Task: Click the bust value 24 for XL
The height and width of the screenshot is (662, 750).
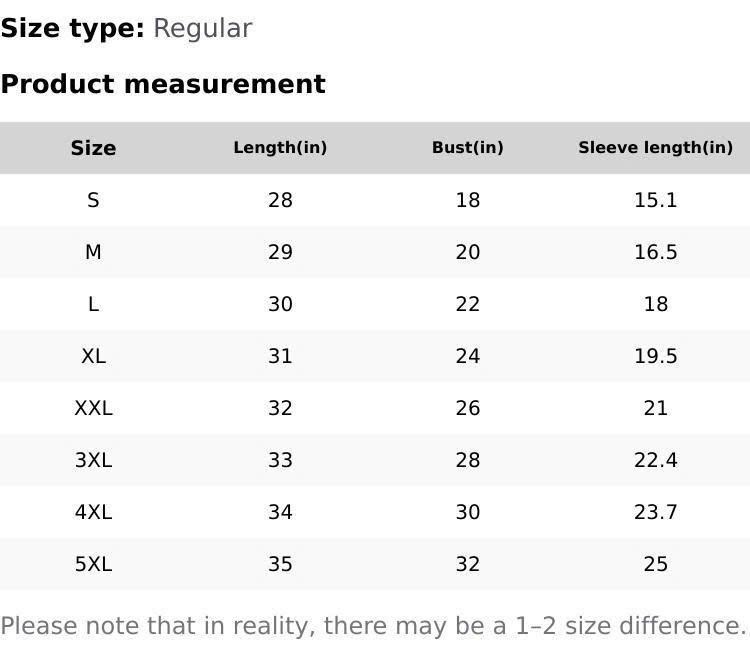Action: click(467, 356)
